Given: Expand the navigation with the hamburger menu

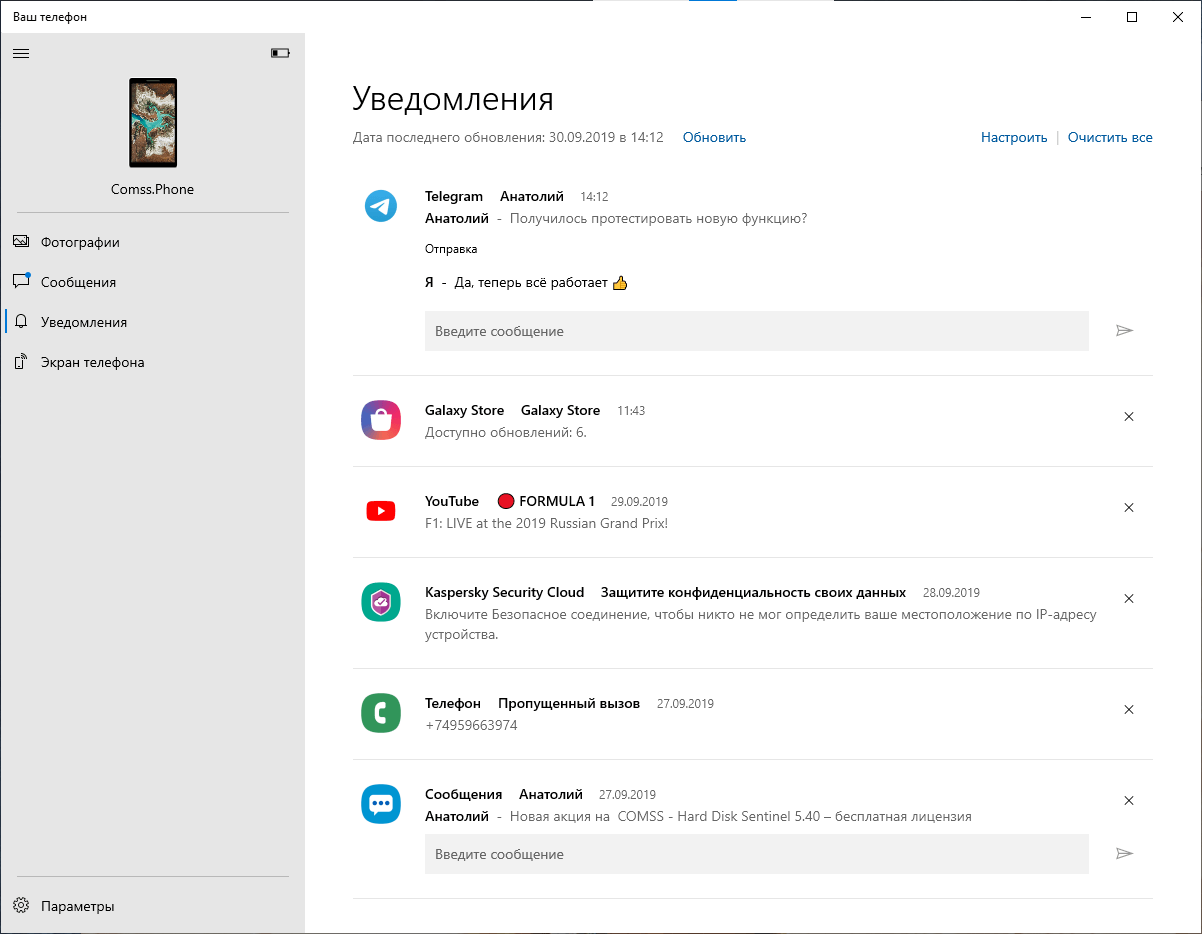Looking at the screenshot, I should pos(21,54).
